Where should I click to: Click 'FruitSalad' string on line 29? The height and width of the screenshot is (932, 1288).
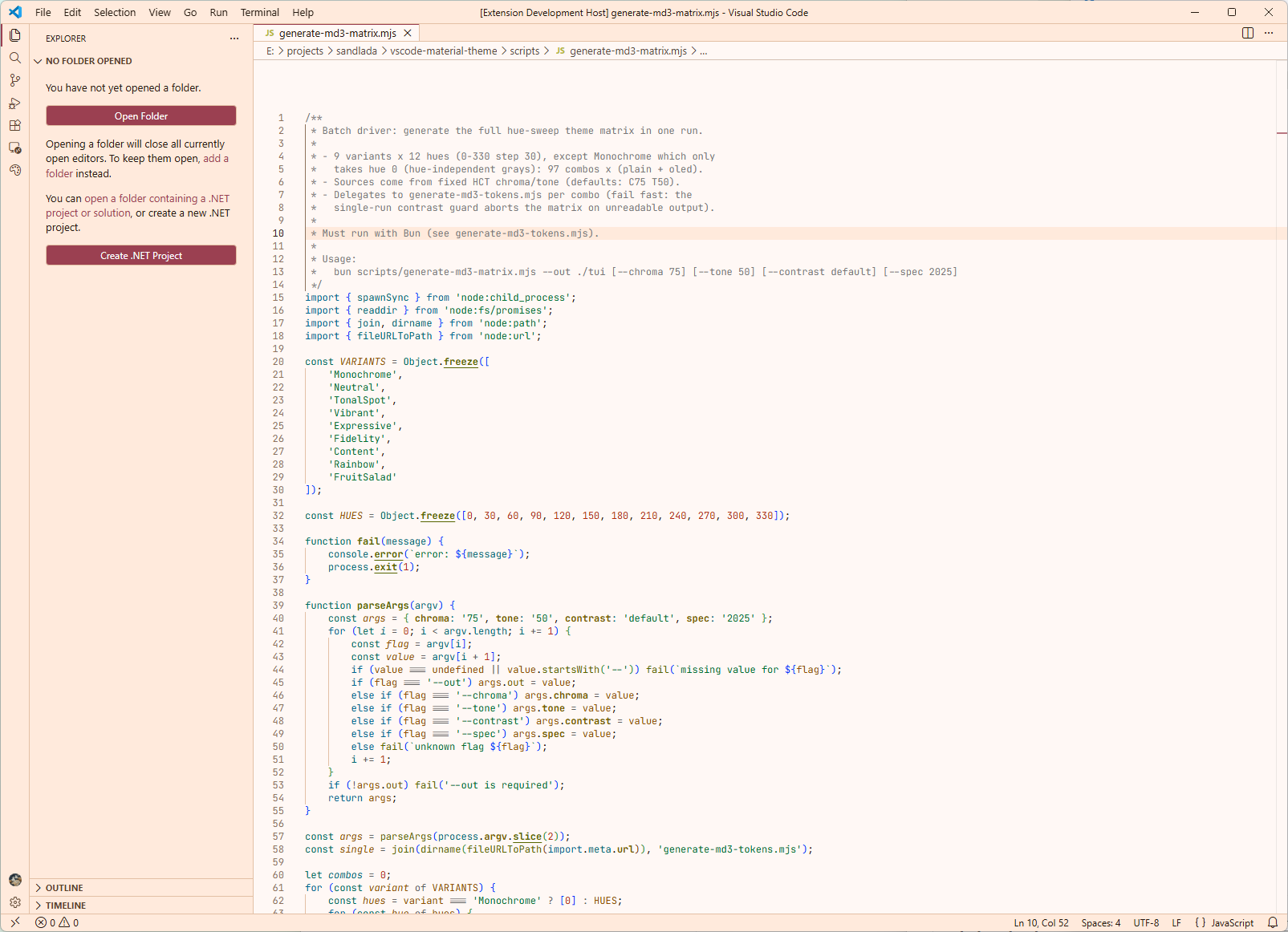click(363, 477)
